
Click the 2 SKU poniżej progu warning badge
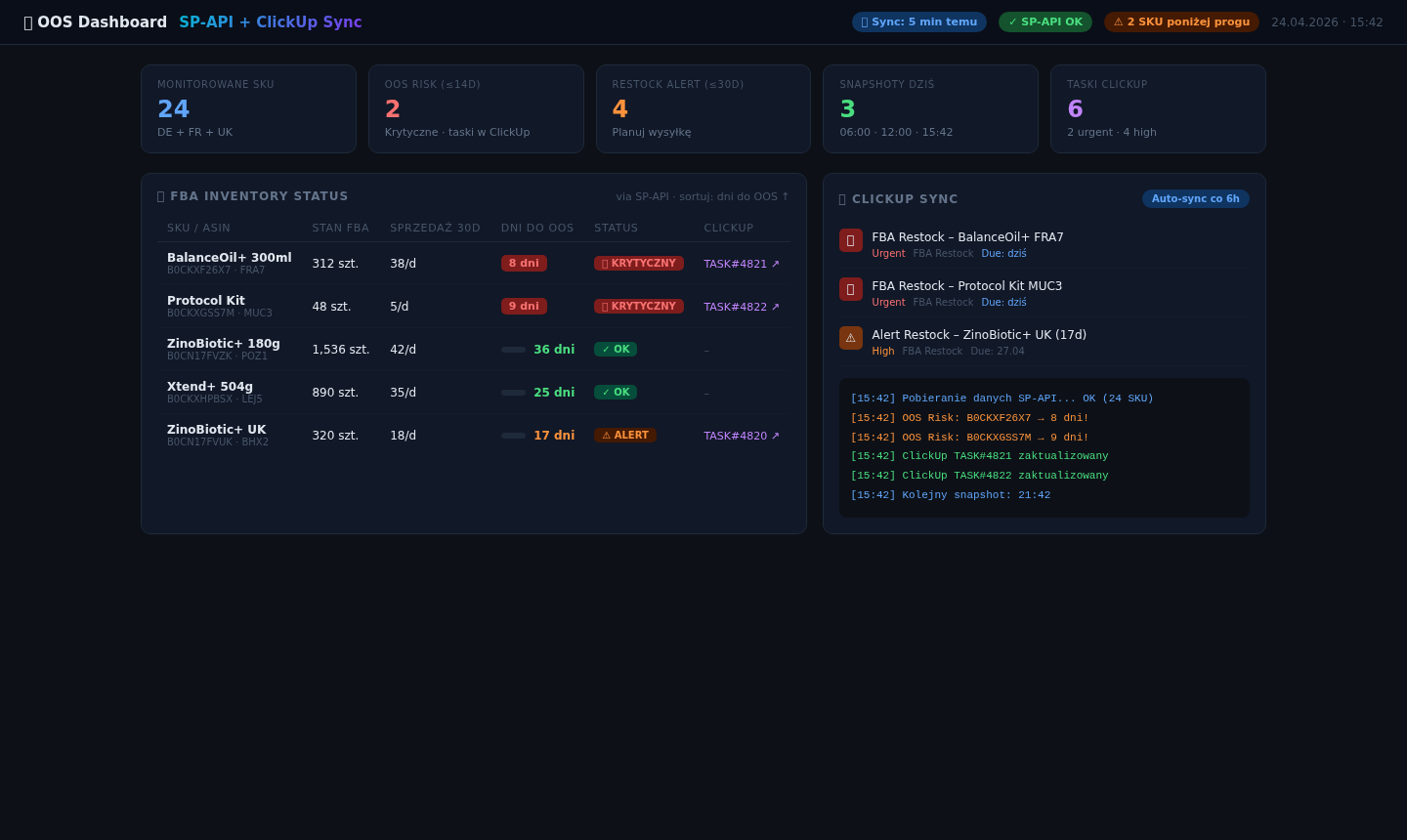[x=1181, y=21]
